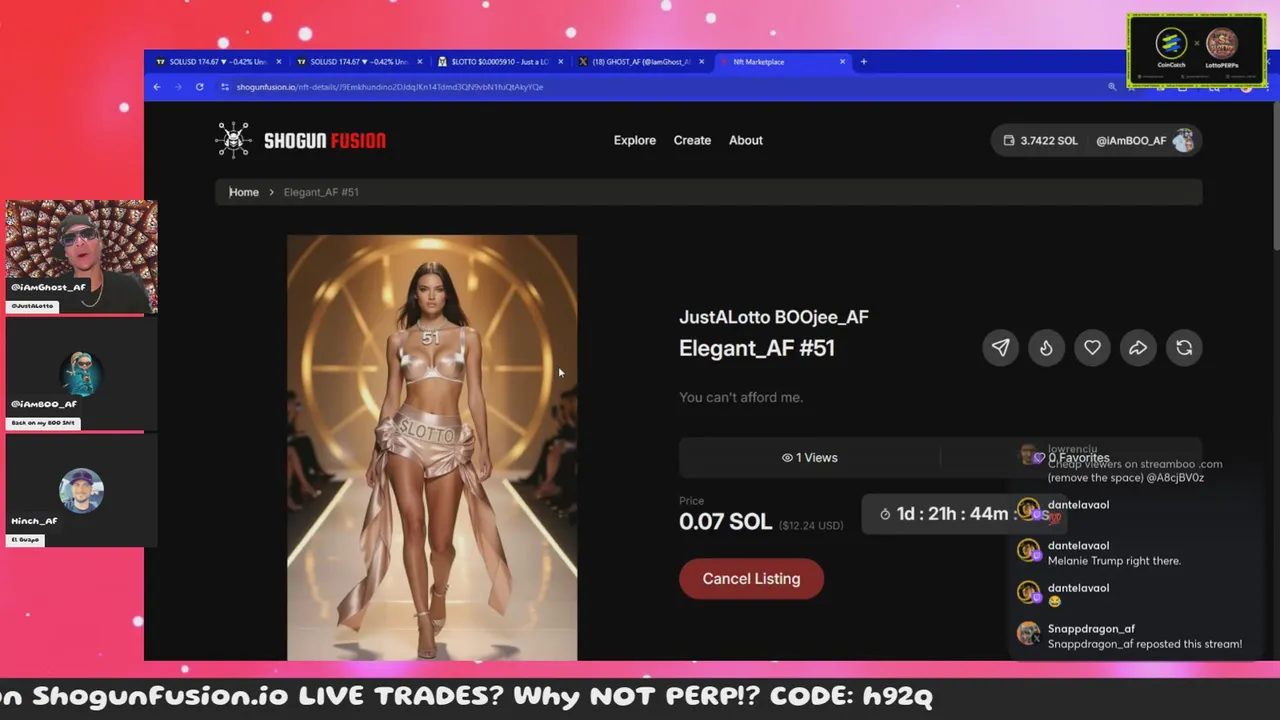
Task: Click the site info icon in address bar
Action: pyautogui.click(x=223, y=87)
